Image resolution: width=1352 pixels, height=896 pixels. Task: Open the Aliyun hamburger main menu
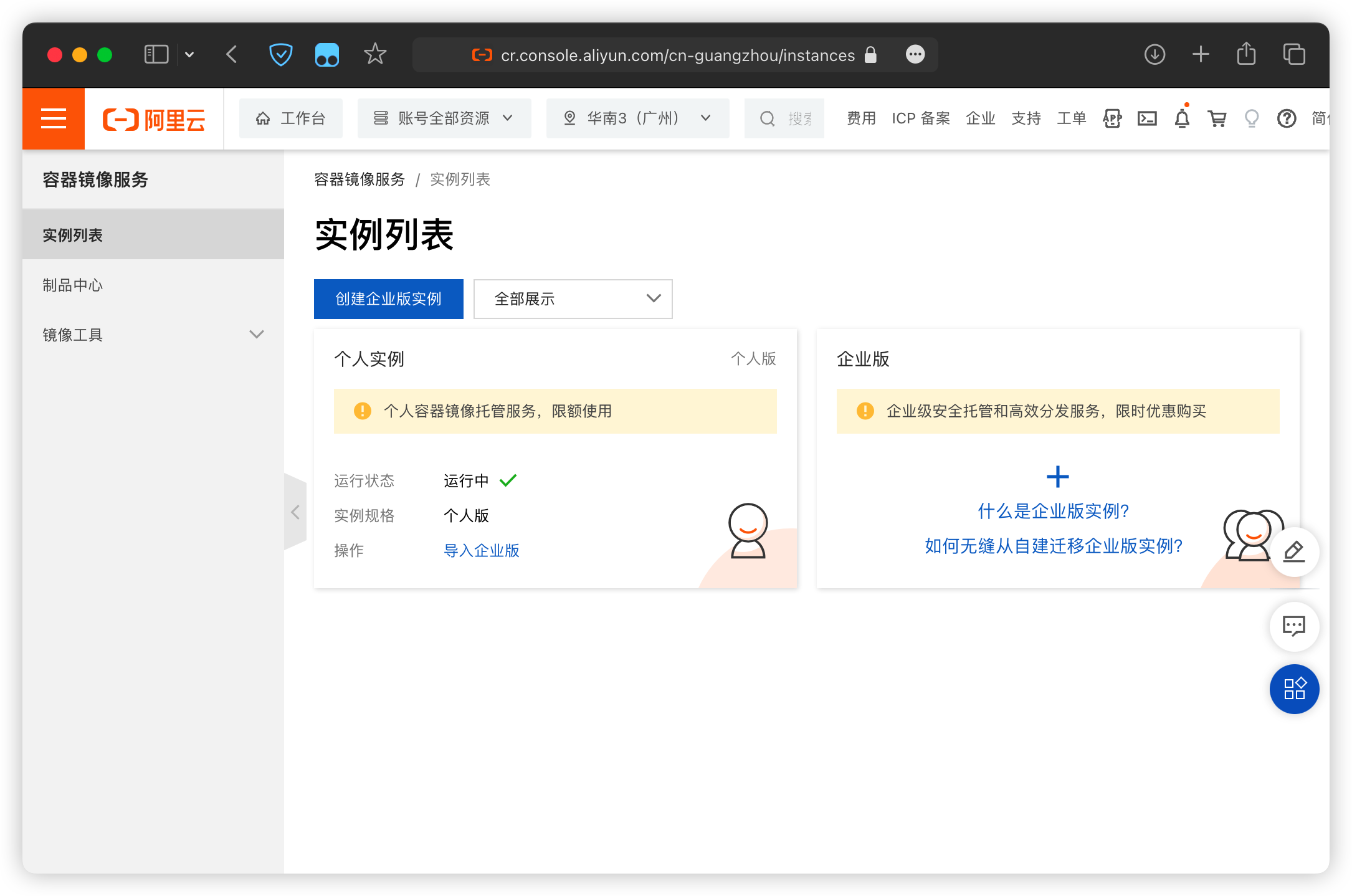pyautogui.click(x=54, y=118)
